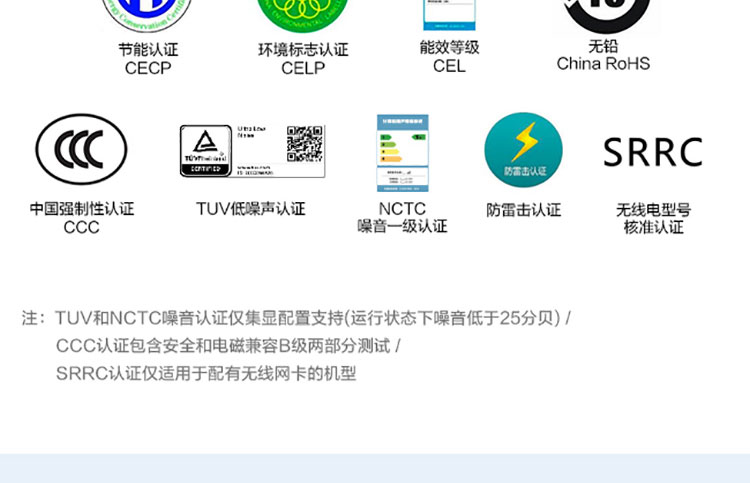Select the '节能认证 CECP' caption

tap(148, 59)
